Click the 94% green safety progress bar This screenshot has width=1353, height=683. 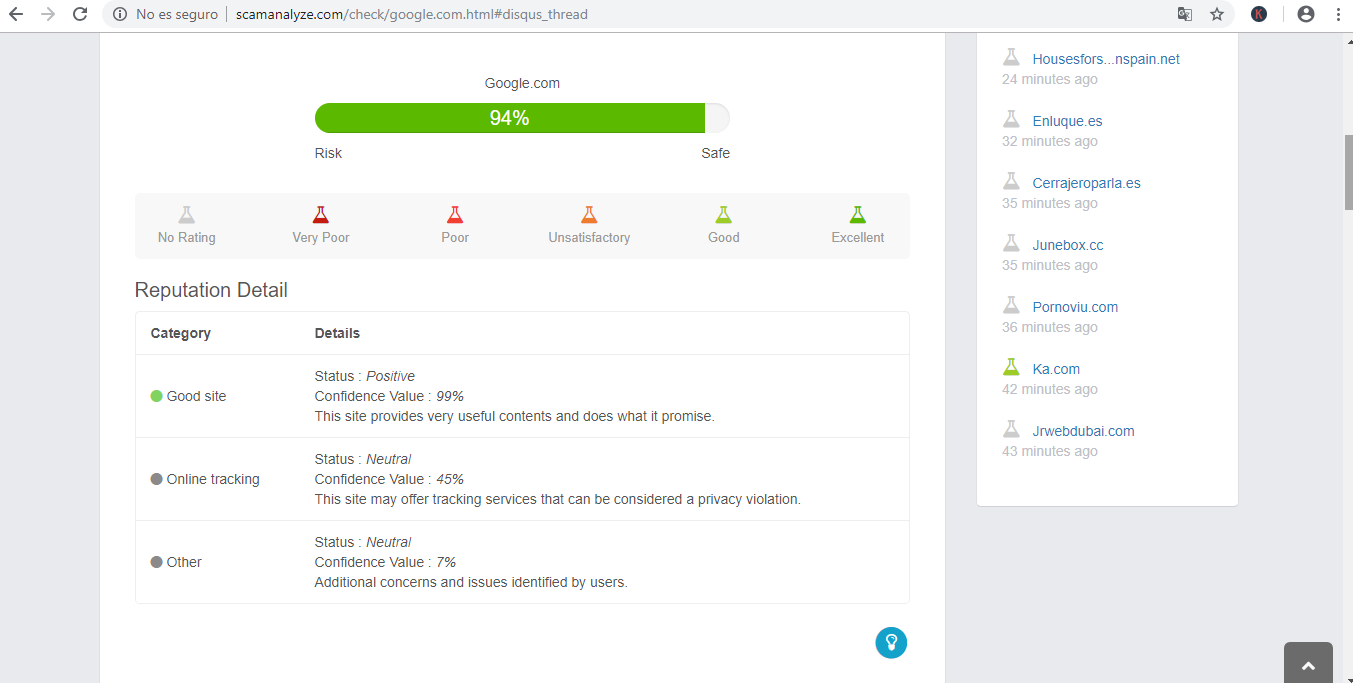tap(510, 118)
